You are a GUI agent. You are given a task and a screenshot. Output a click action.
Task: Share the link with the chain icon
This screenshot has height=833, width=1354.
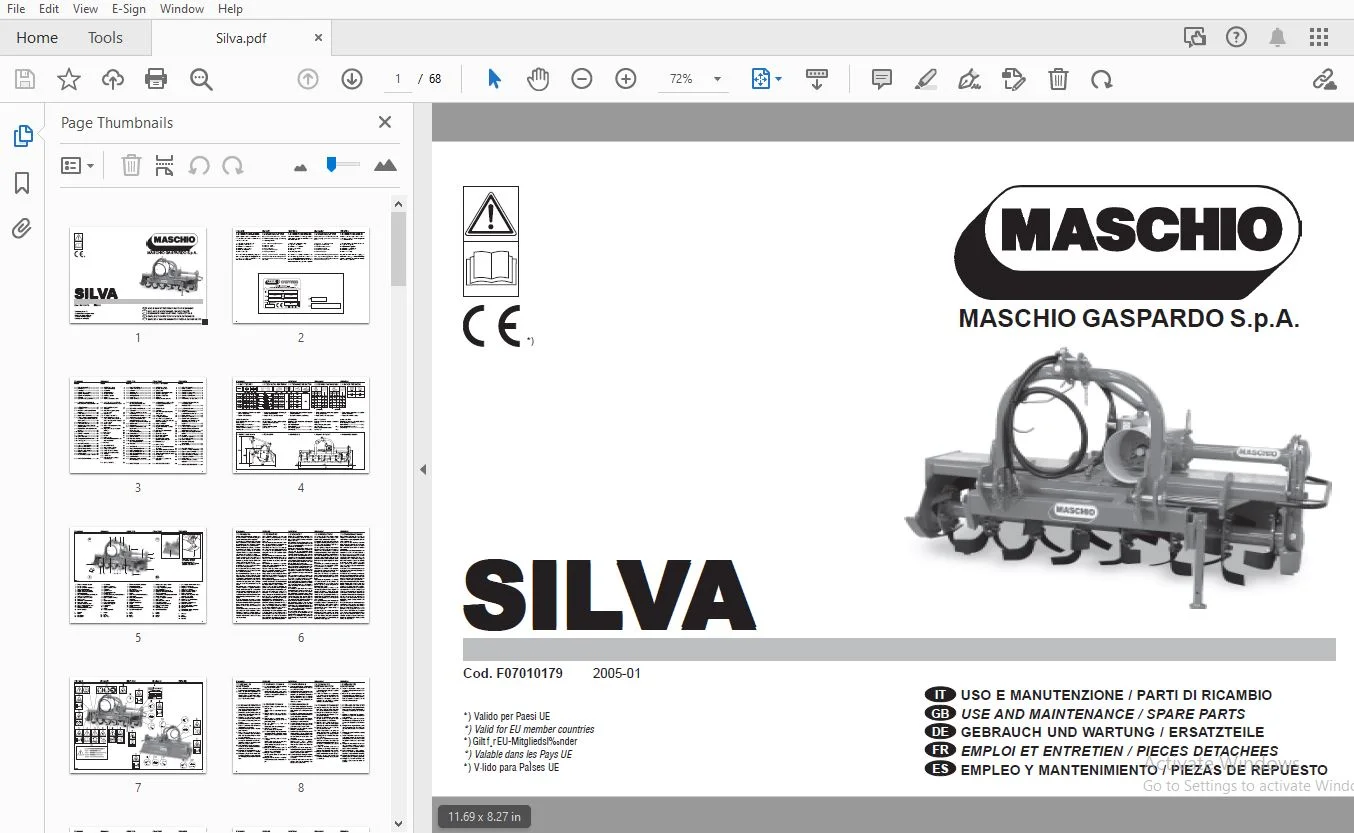click(x=1324, y=79)
